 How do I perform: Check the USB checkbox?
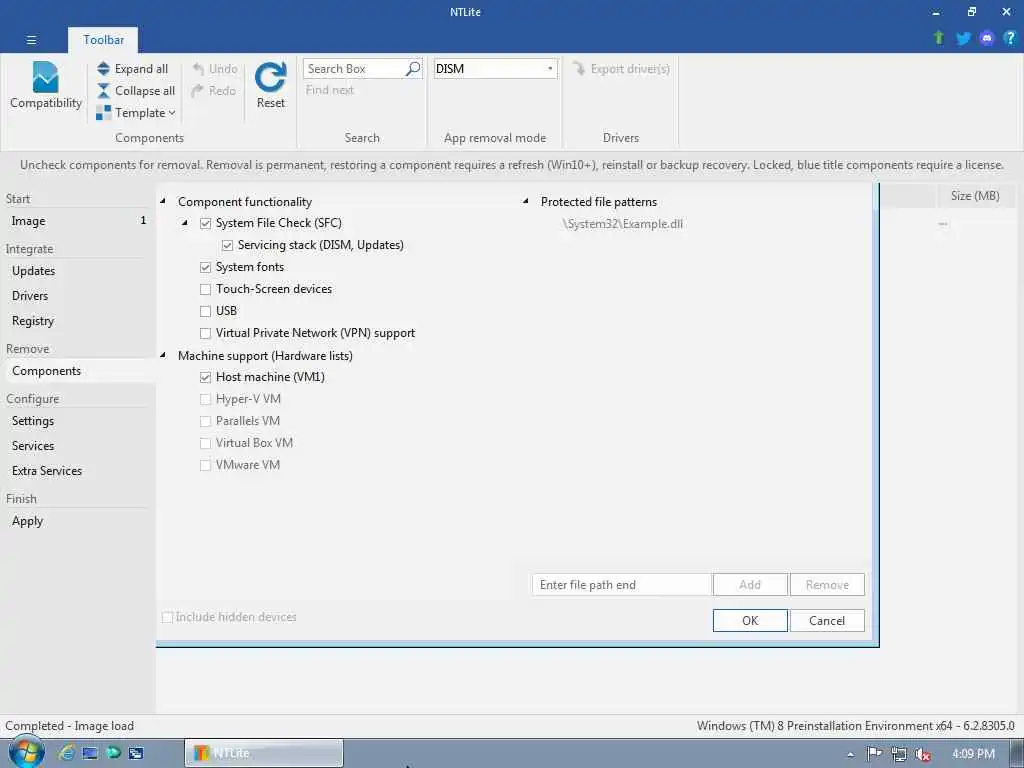pos(205,312)
